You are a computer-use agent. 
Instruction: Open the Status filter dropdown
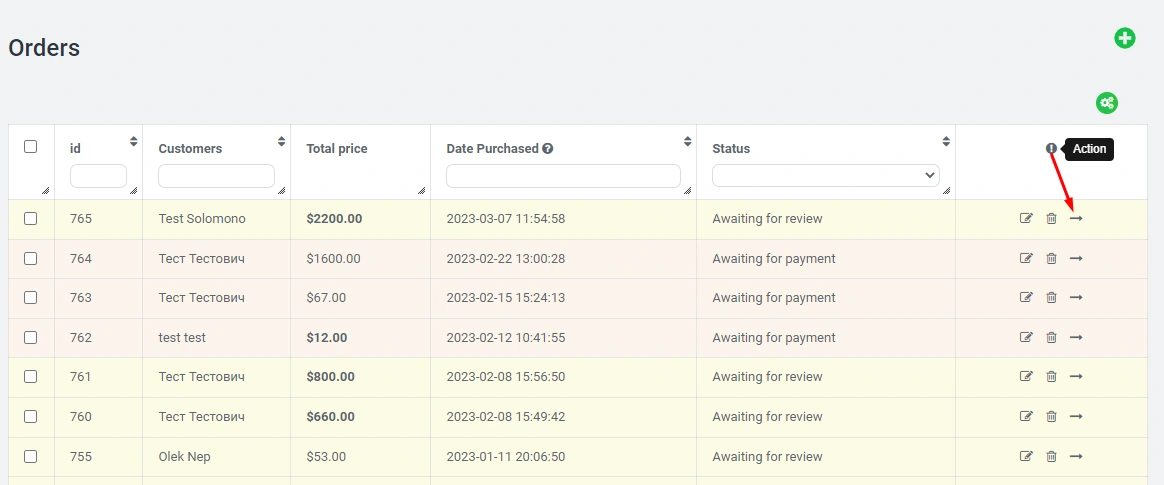pos(826,176)
